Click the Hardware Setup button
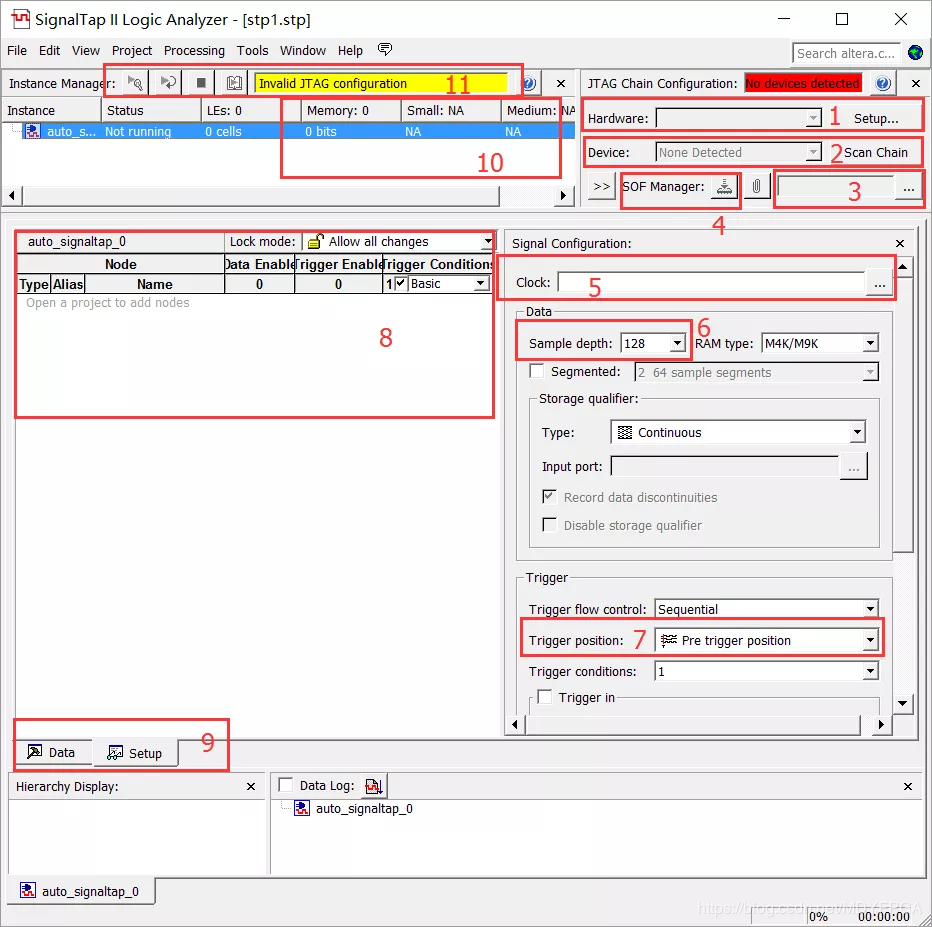Image resolution: width=932 pixels, height=927 pixels. pyautogui.click(x=876, y=118)
